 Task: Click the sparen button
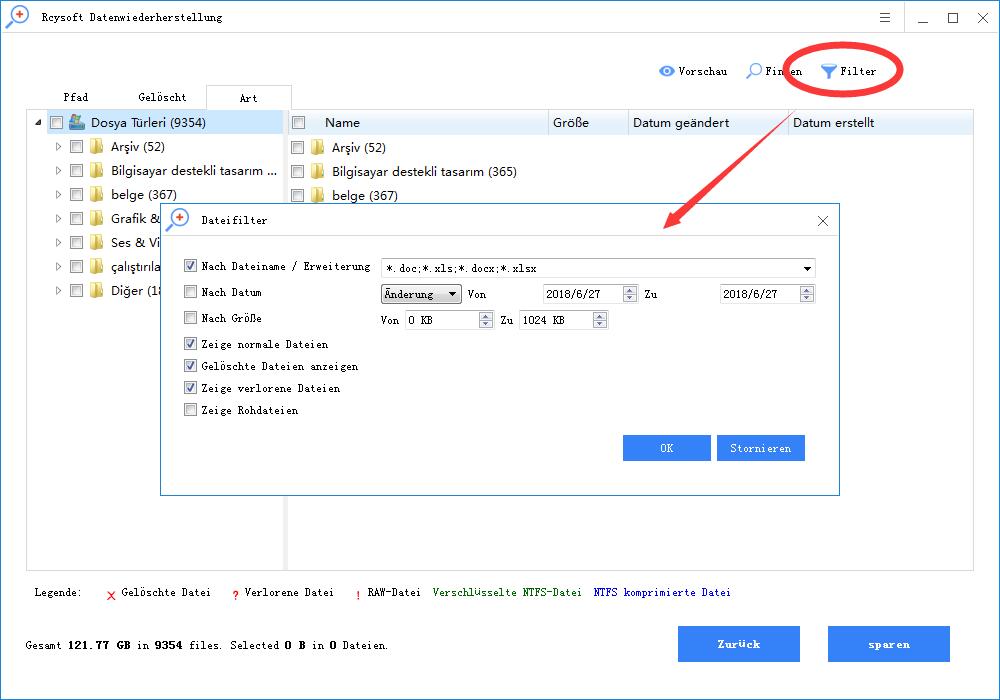(888, 644)
